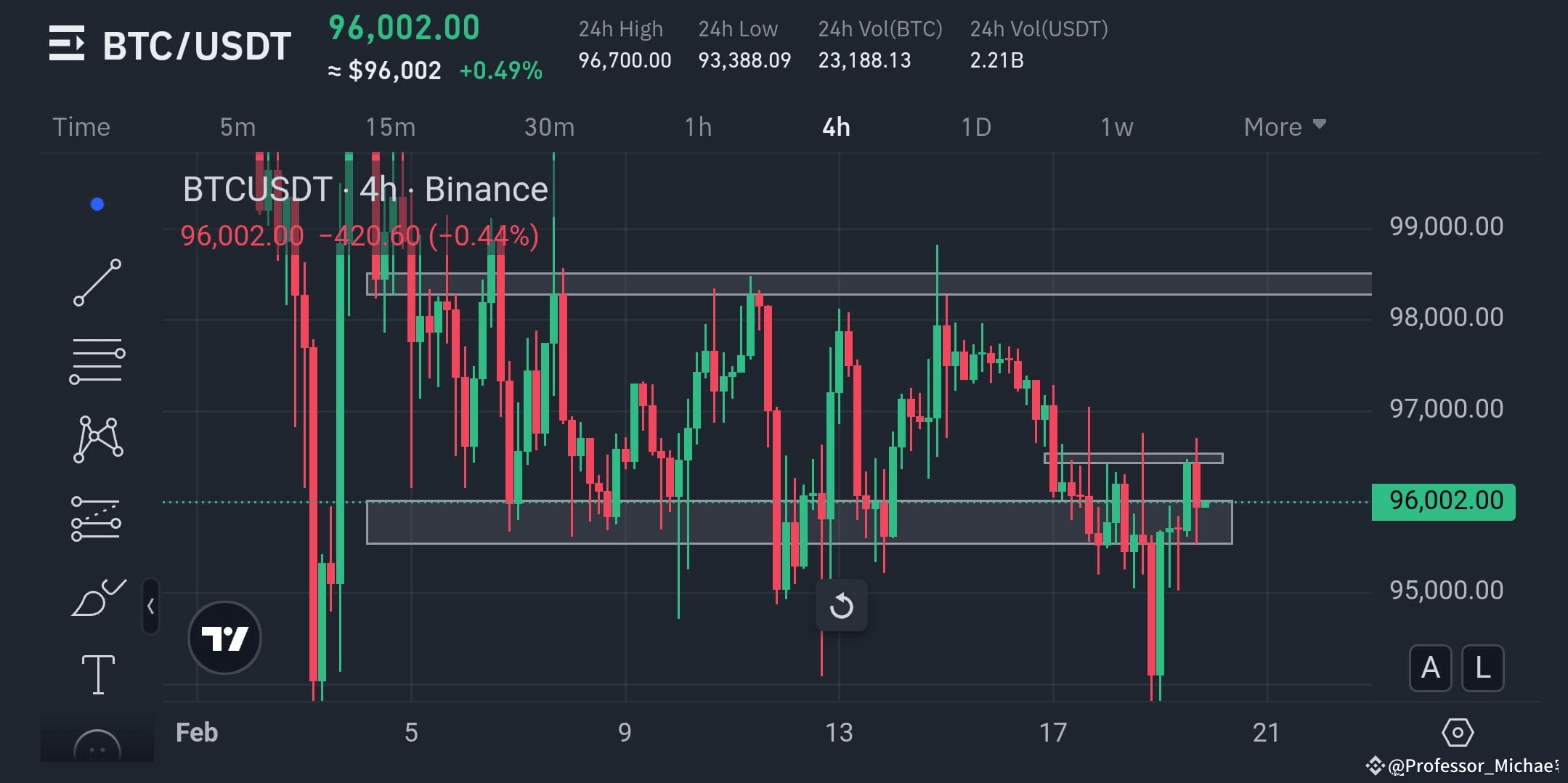Select the trend-based projection lines tool
Viewport: 1568px width, 783px height.
[x=97, y=517]
